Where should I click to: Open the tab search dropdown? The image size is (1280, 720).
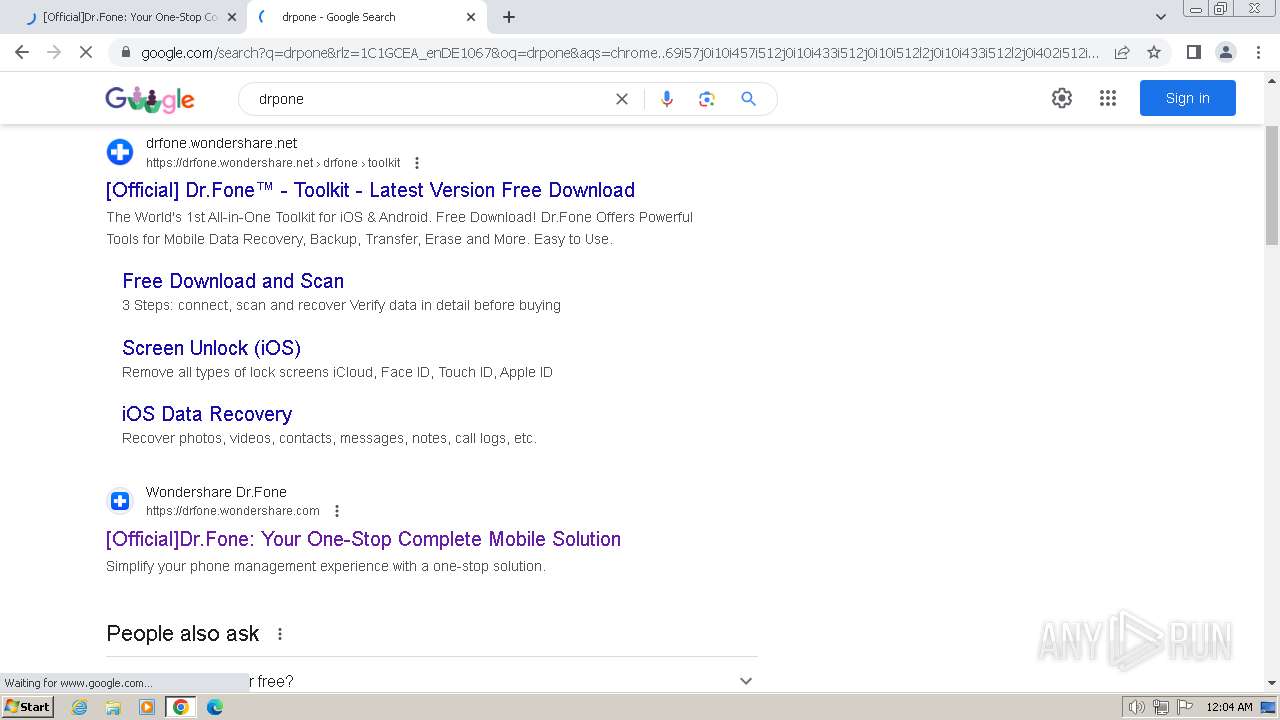[1161, 17]
